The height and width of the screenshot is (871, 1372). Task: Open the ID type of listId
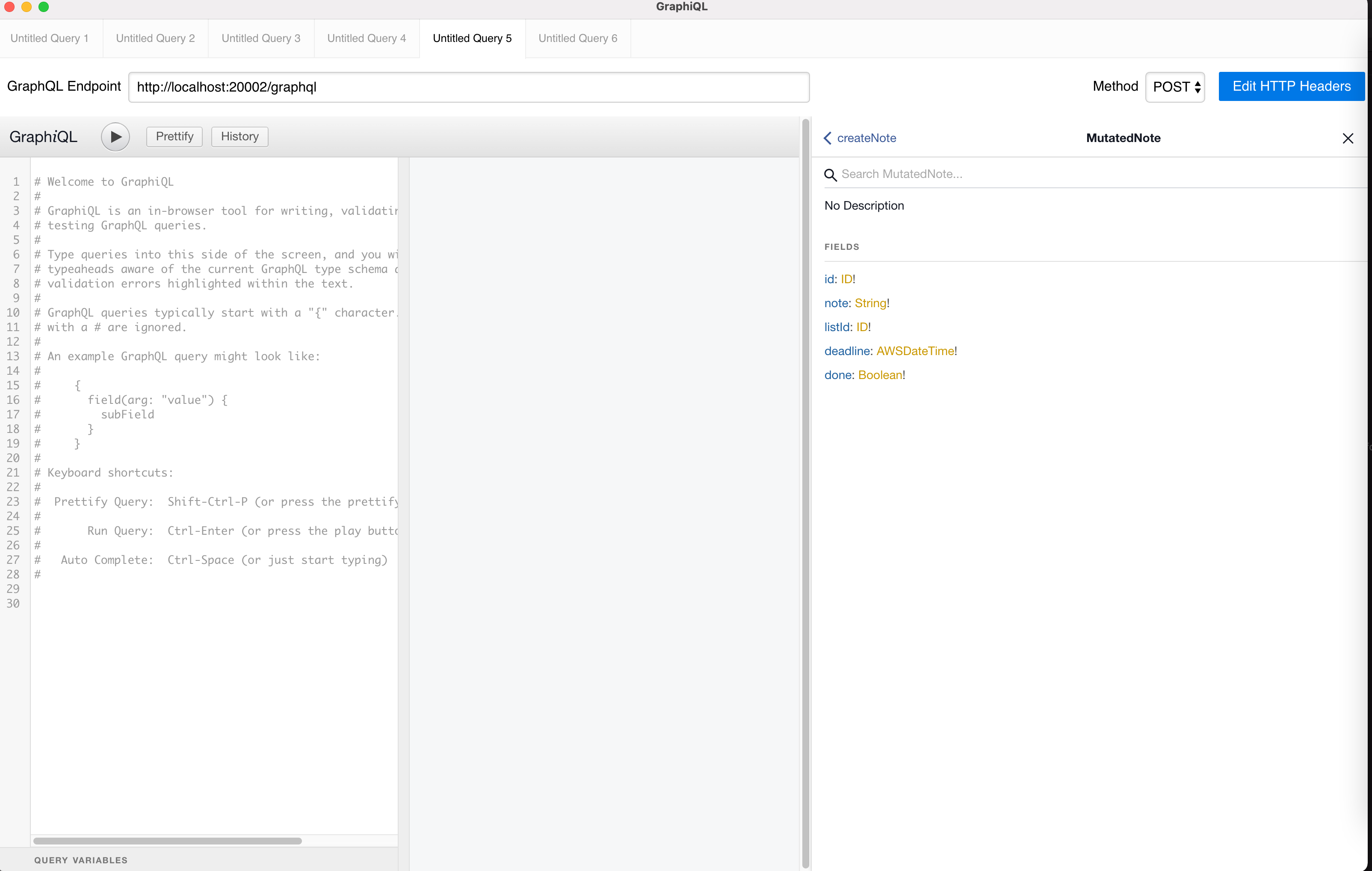(862, 327)
